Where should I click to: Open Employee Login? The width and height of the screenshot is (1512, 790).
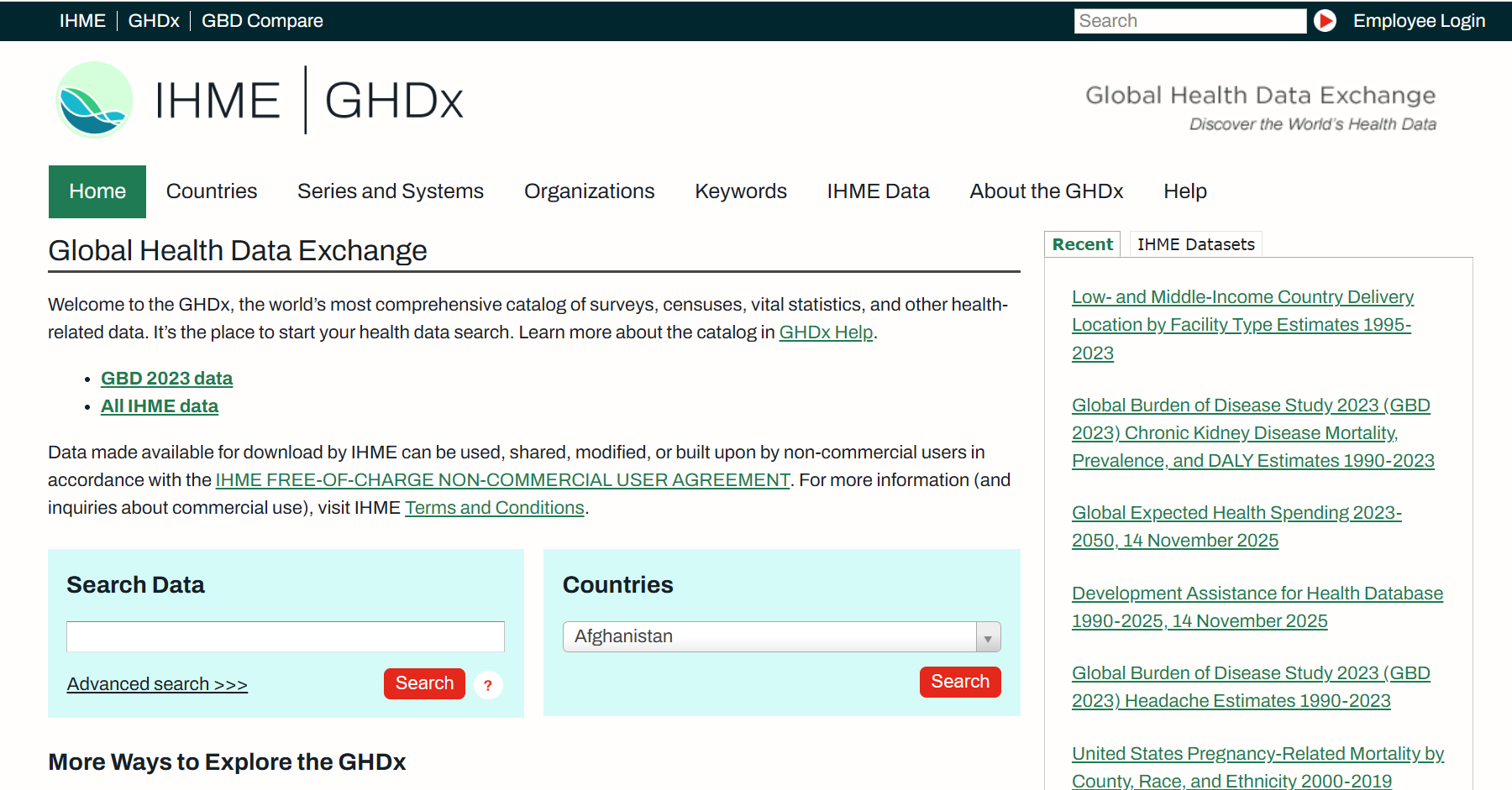[x=1419, y=21]
